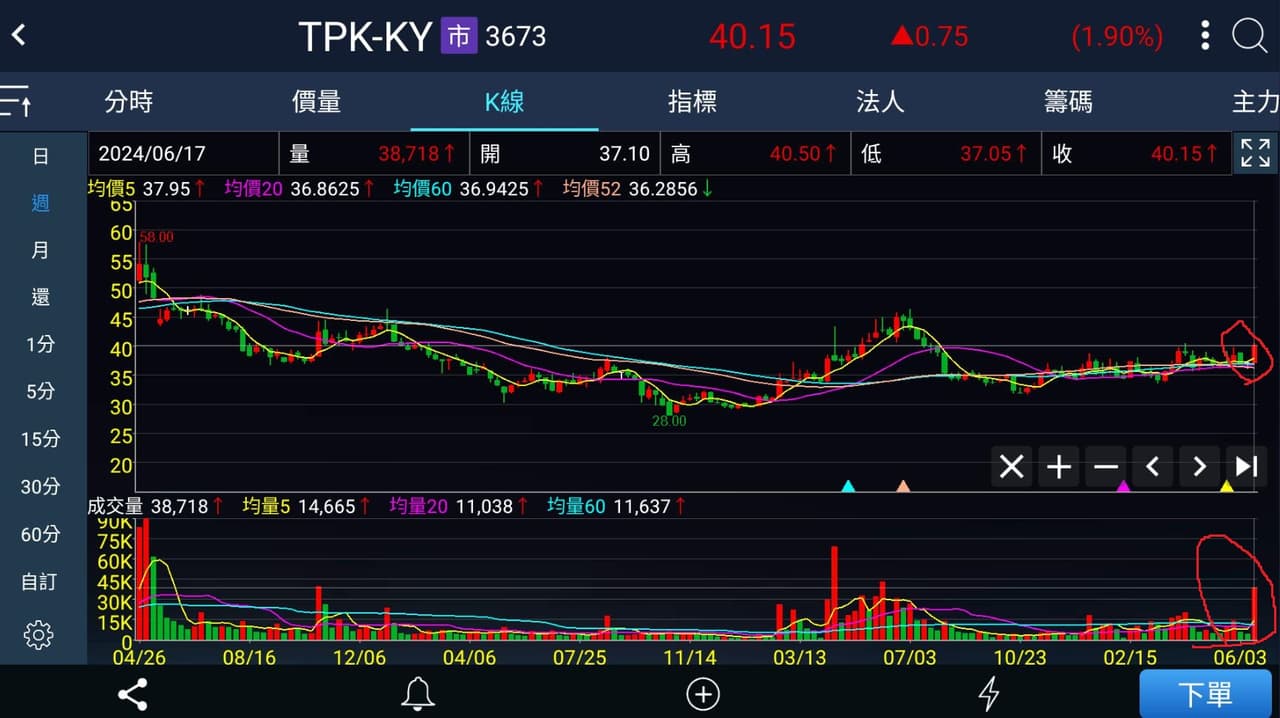Zoom out chart with minus button
Image resolution: width=1280 pixels, height=718 pixels.
click(x=1105, y=466)
